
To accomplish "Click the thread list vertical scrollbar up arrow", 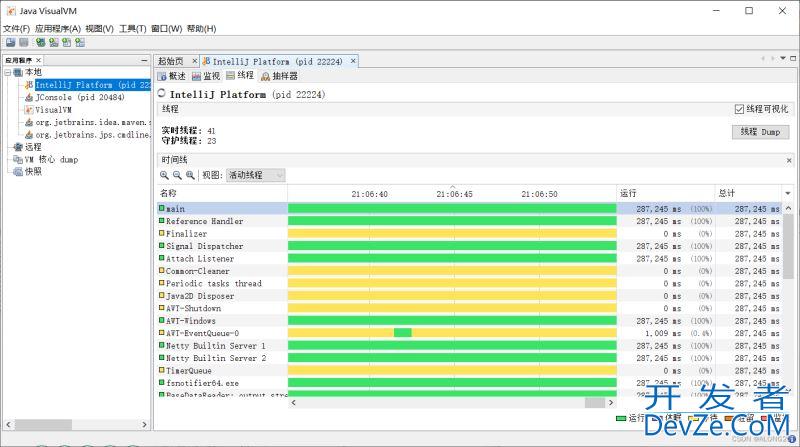I will click(788, 208).
